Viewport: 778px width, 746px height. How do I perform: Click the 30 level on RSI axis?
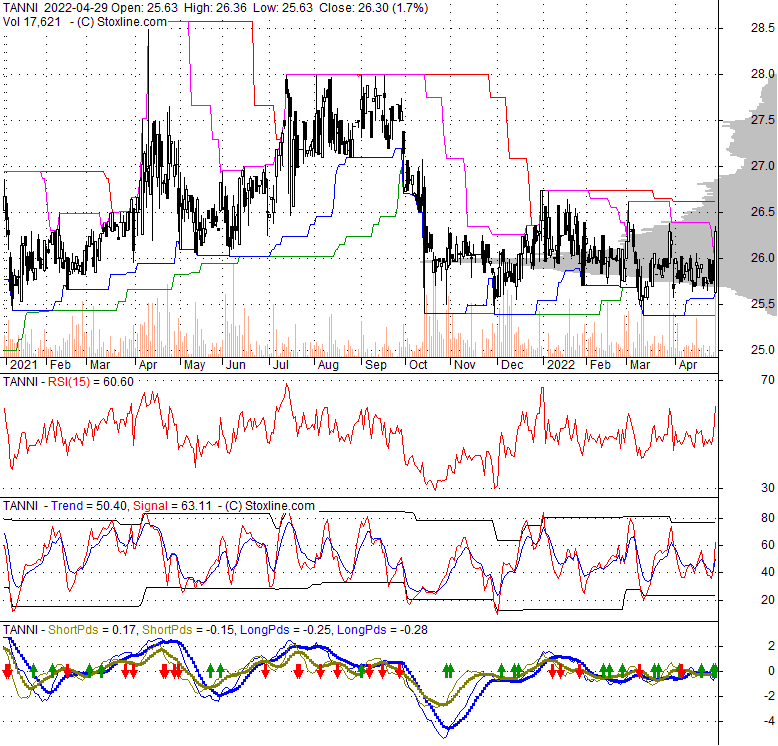[x=768, y=488]
